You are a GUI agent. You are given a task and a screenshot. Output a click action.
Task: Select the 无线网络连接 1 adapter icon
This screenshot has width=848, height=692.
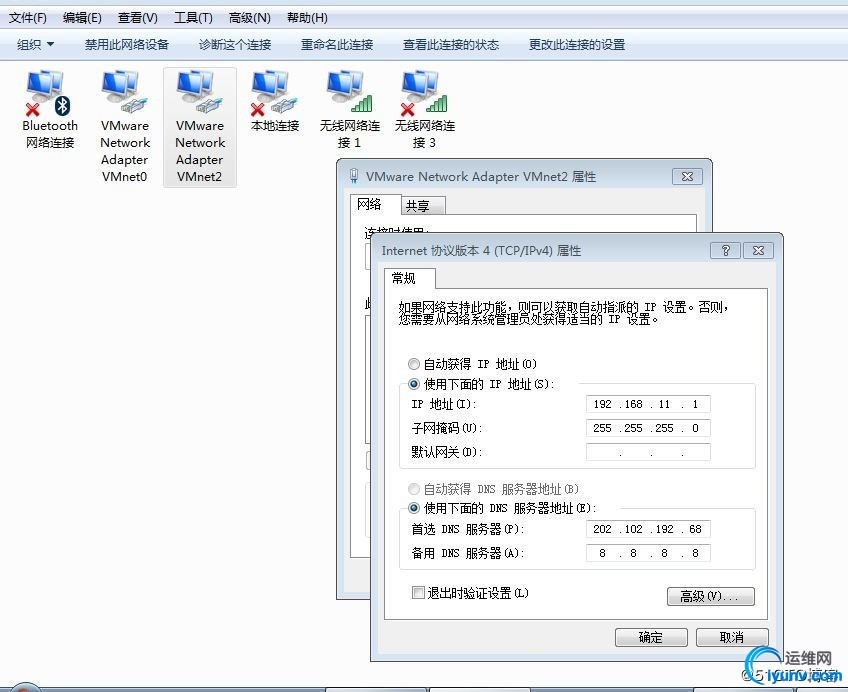pos(349,109)
